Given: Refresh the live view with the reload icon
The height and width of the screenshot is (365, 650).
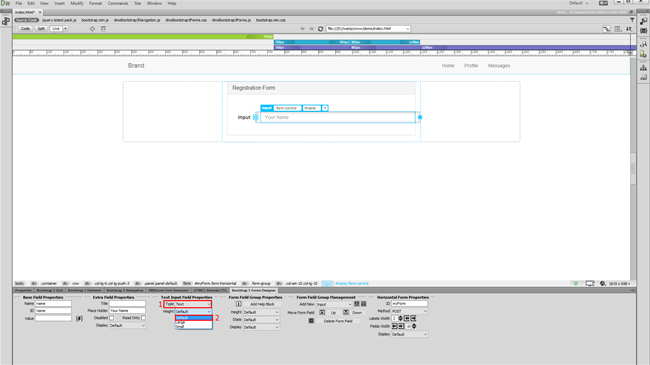Looking at the screenshot, I should coord(320,29).
